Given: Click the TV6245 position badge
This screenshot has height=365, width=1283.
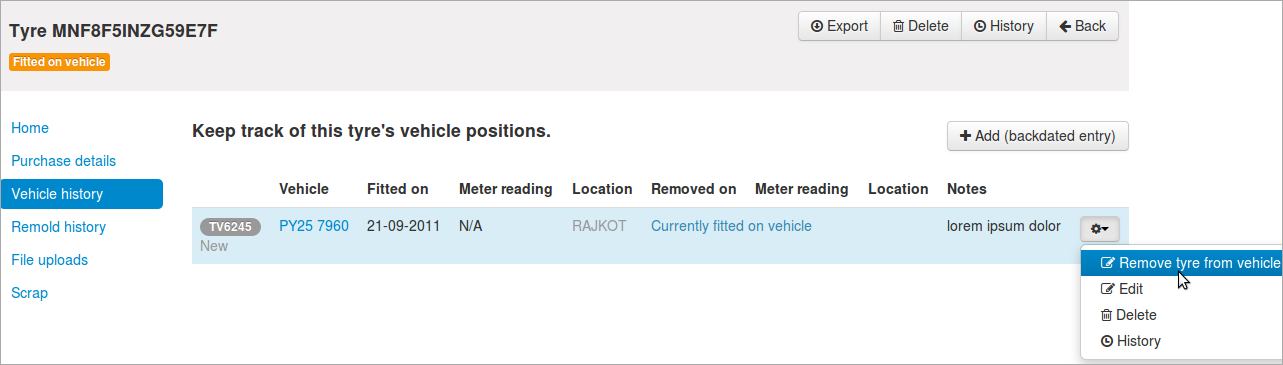Looking at the screenshot, I should (x=230, y=227).
